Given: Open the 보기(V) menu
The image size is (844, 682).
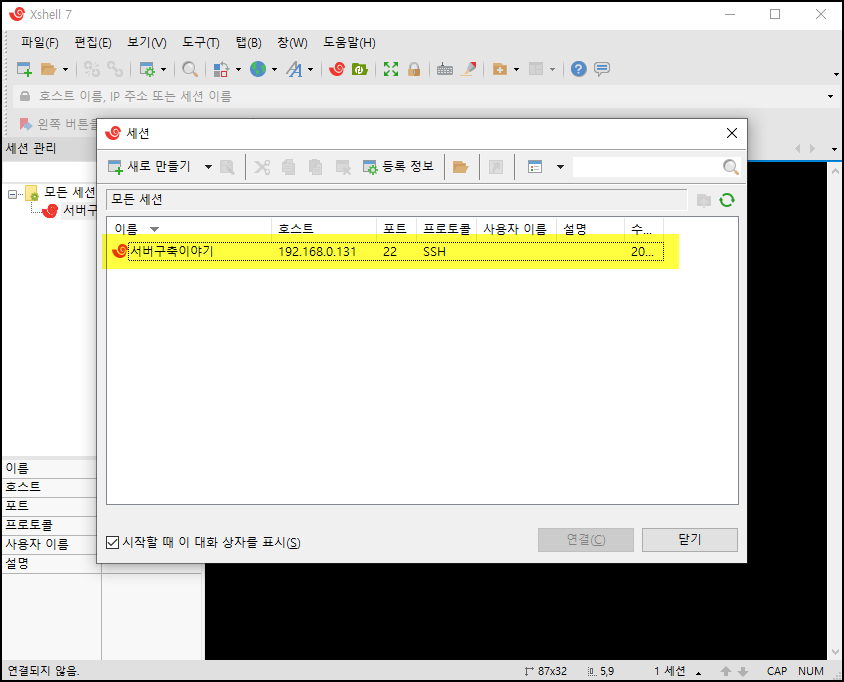Looking at the screenshot, I should click(146, 43).
